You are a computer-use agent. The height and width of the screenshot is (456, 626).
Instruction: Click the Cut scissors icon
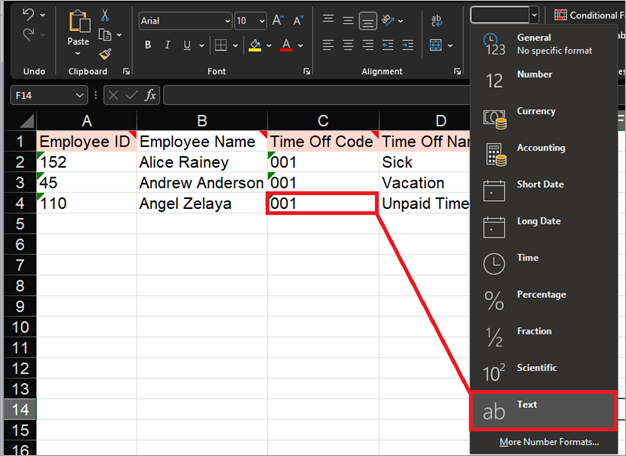coord(105,15)
